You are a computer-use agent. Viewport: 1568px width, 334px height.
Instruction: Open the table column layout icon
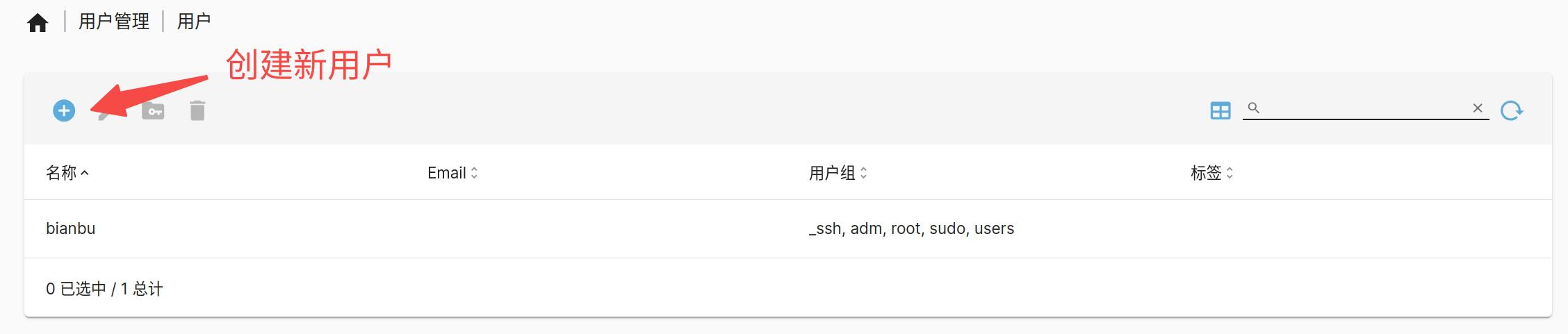[1220, 110]
